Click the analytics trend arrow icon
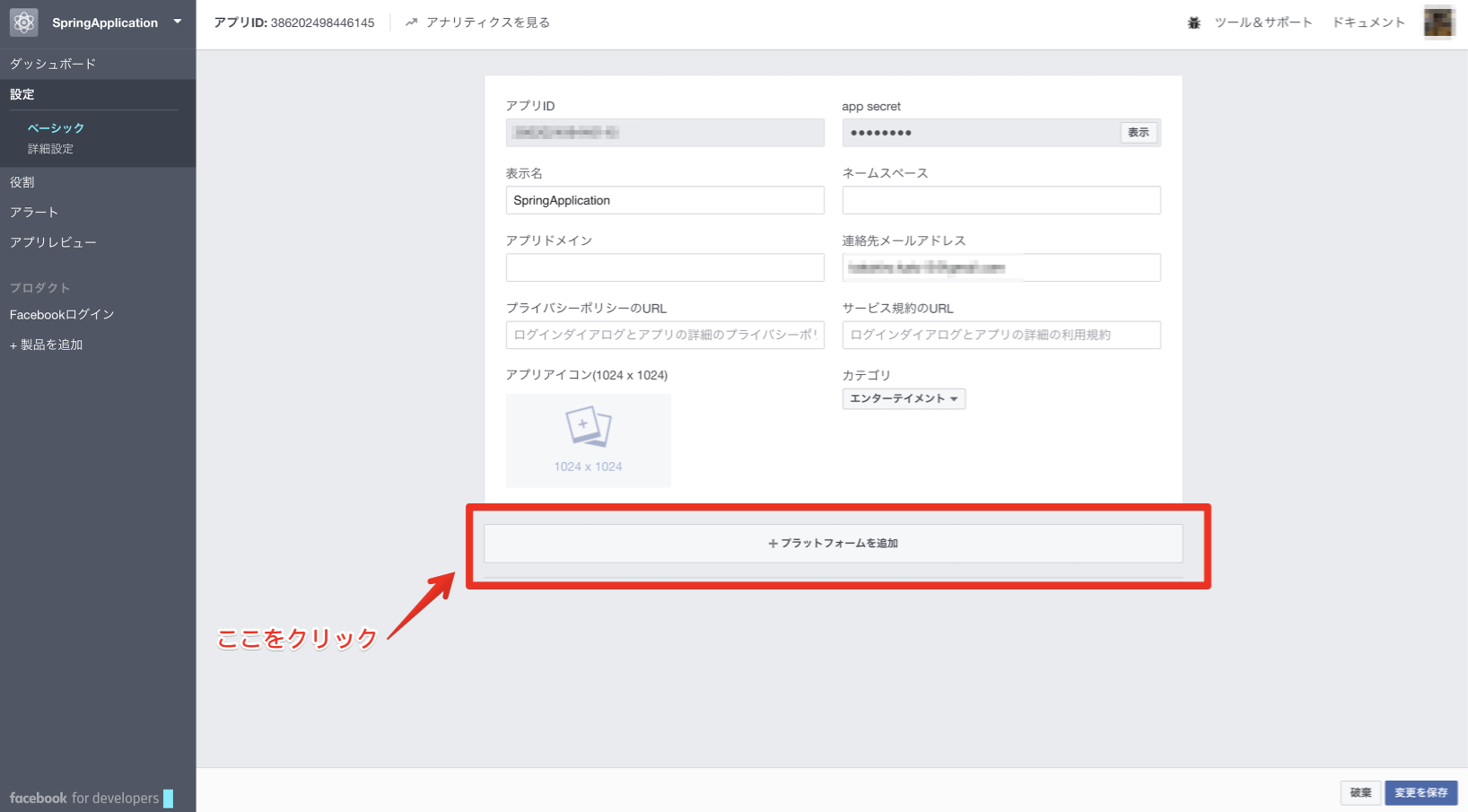The height and width of the screenshot is (812, 1468). point(411,22)
